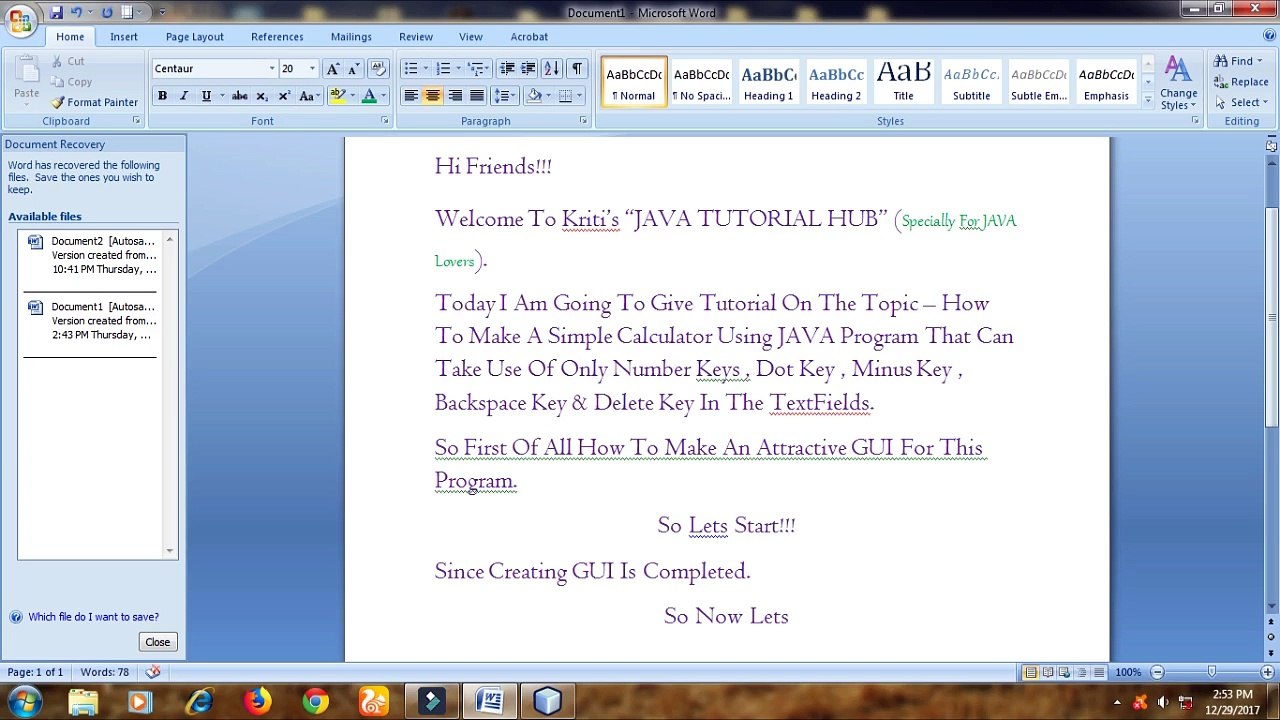This screenshot has height=720, width=1280.
Task: Go to the References tab
Action: click(277, 37)
